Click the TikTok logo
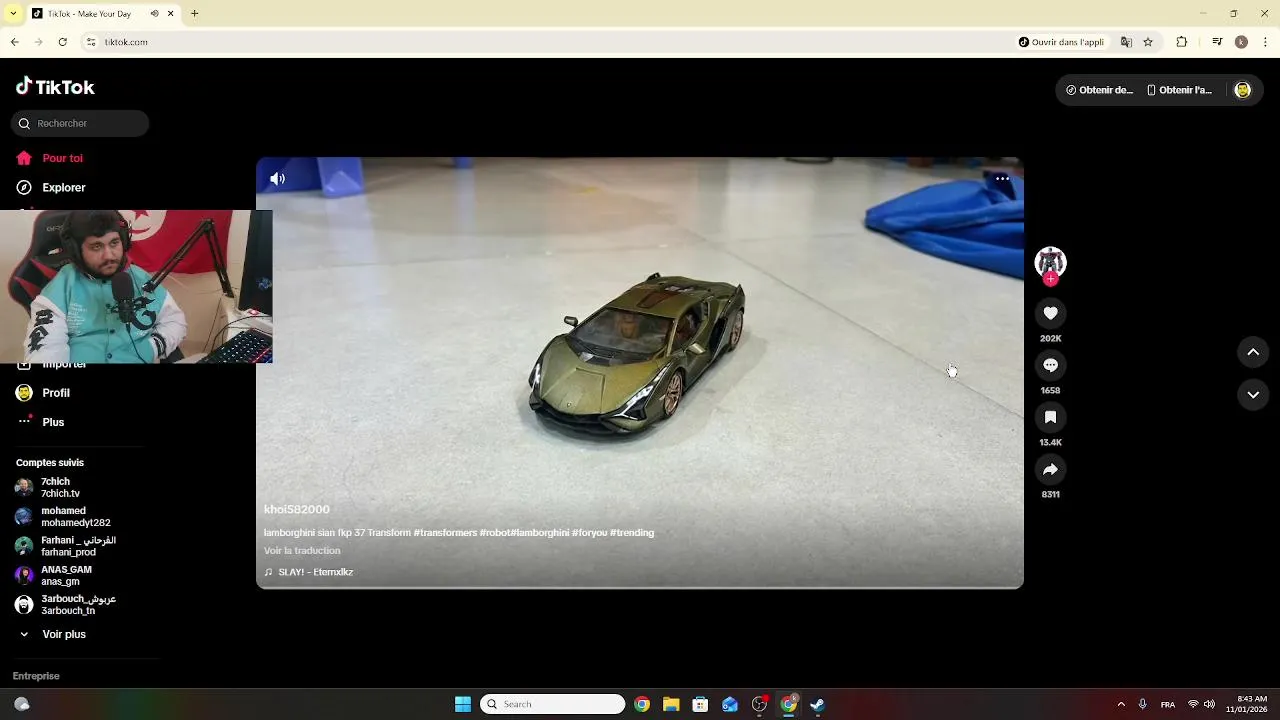The height and width of the screenshot is (720, 1280). click(x=55, y=87)
